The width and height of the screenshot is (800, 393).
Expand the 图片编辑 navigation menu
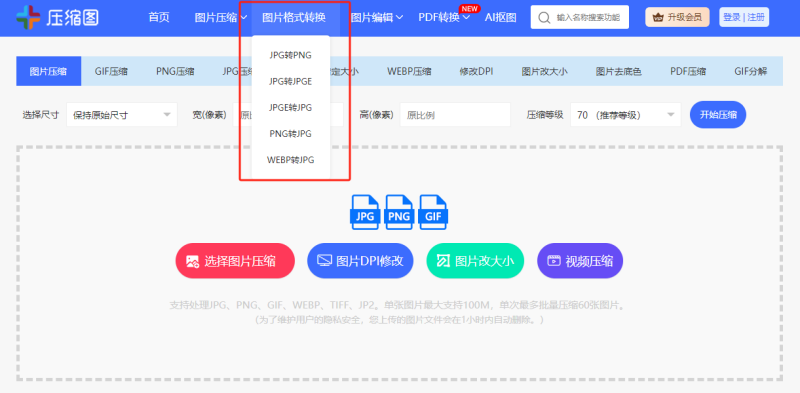pos(377,18)
